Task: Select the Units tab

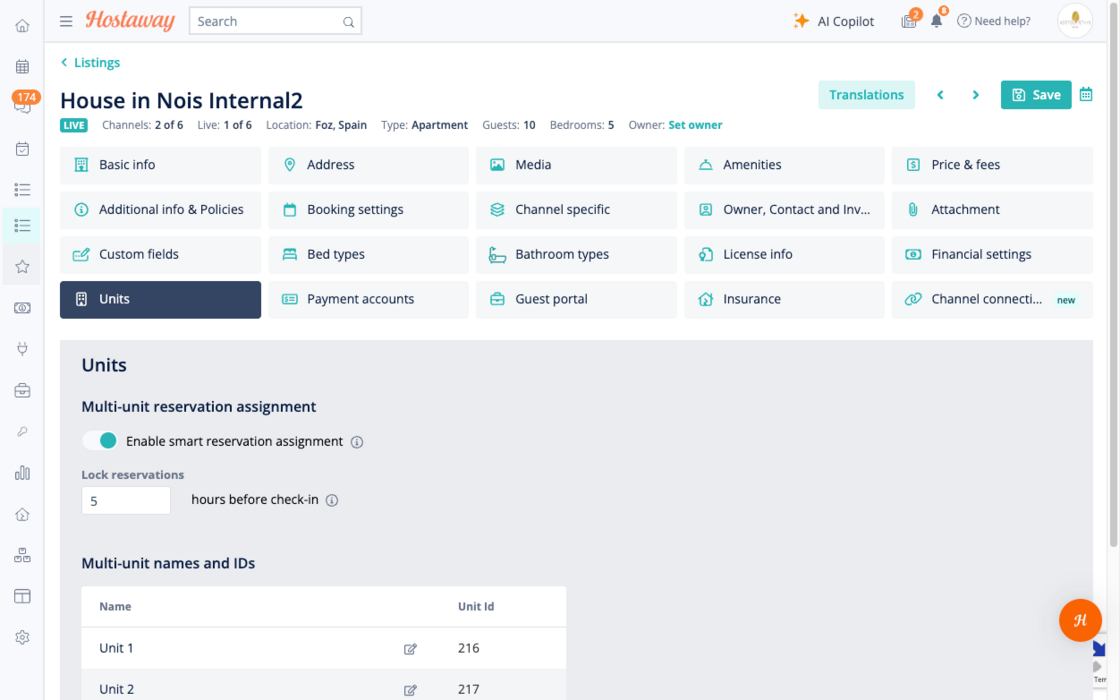Action: 160,299
